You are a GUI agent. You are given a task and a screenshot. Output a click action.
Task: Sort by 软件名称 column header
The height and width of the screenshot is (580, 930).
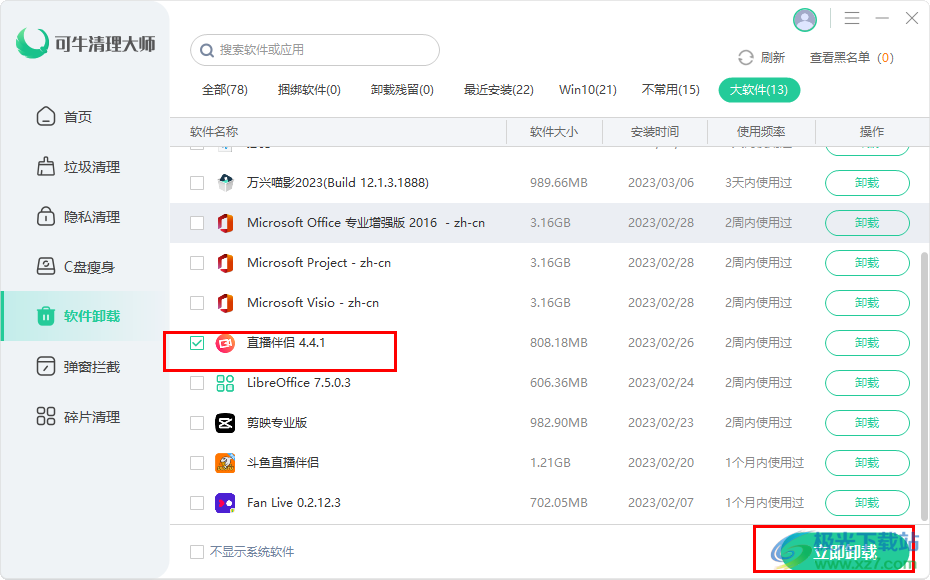pos(338,132)
